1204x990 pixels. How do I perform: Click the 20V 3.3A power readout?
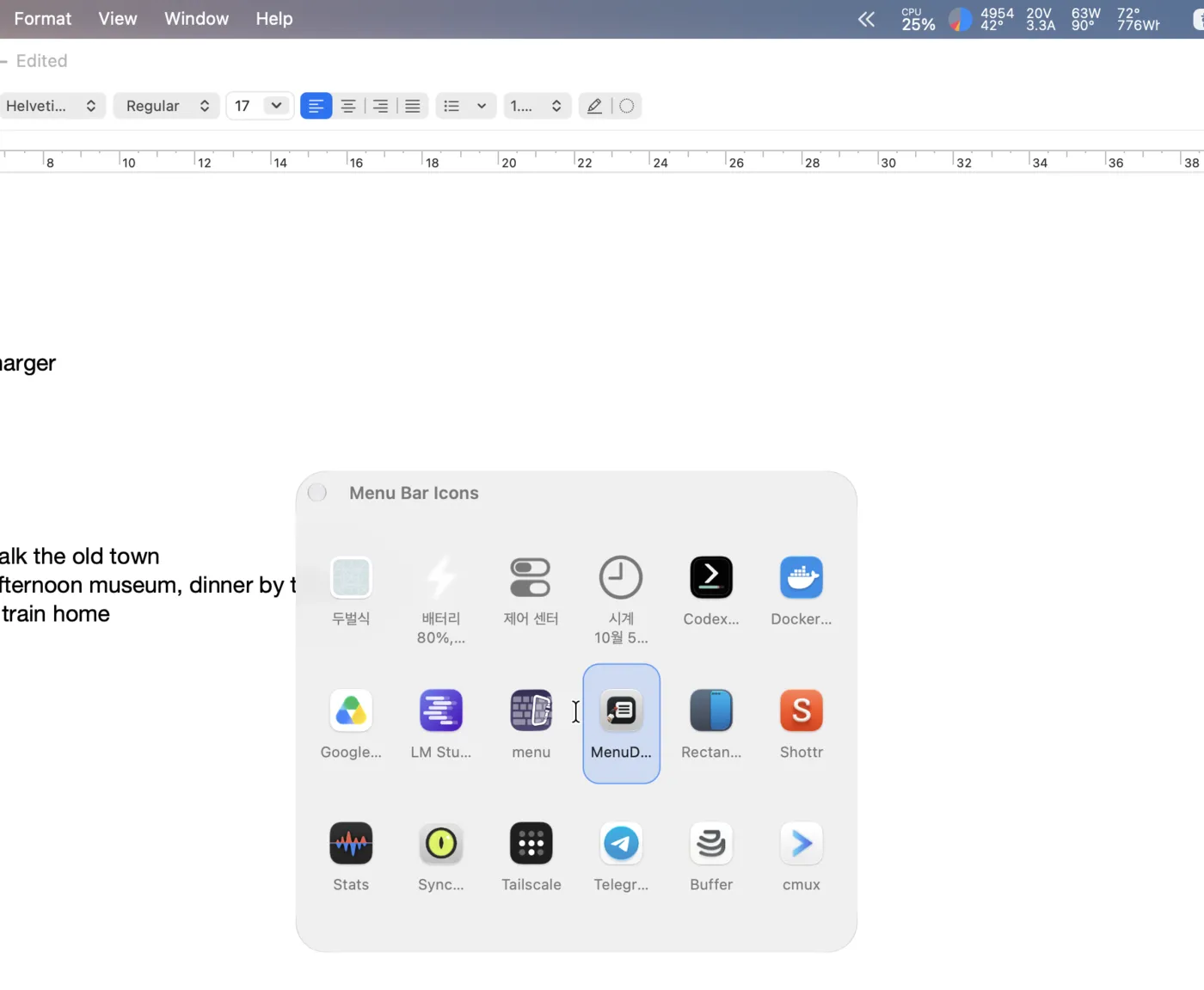[x=1041, y=19]
